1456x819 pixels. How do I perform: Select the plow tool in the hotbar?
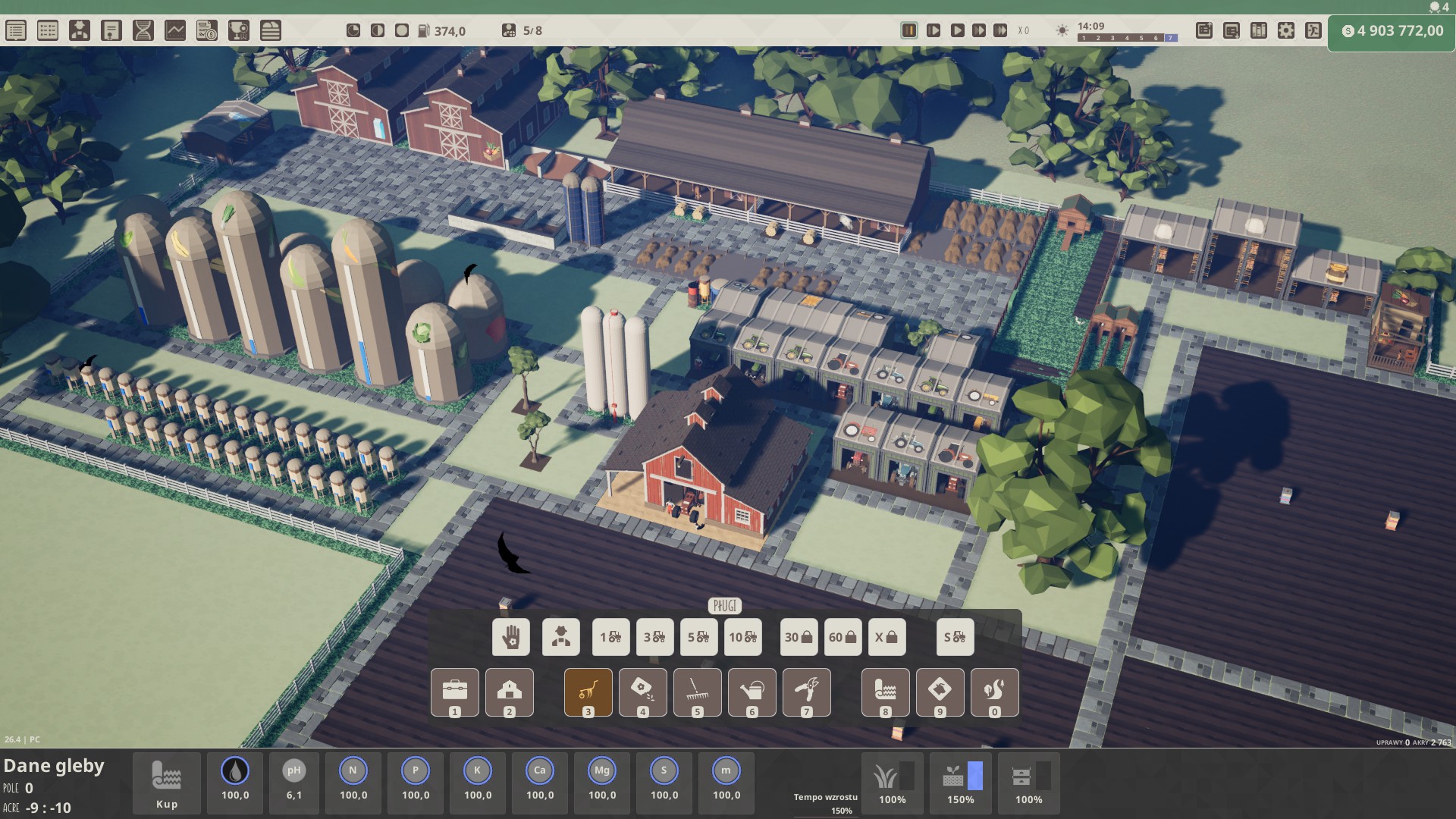point(588,691)
